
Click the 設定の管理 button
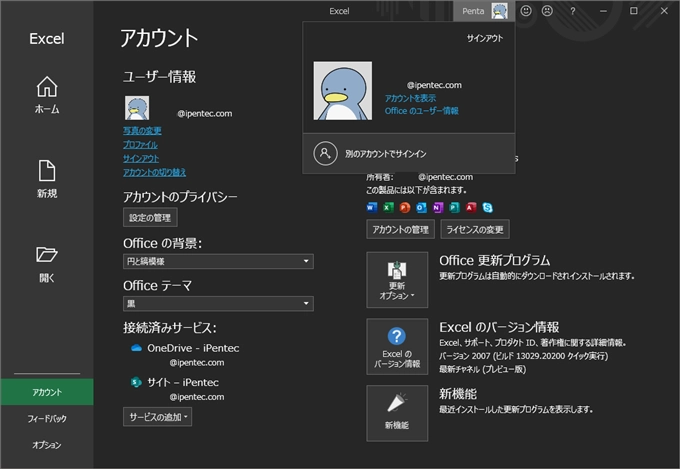click(x=150, y=217)
